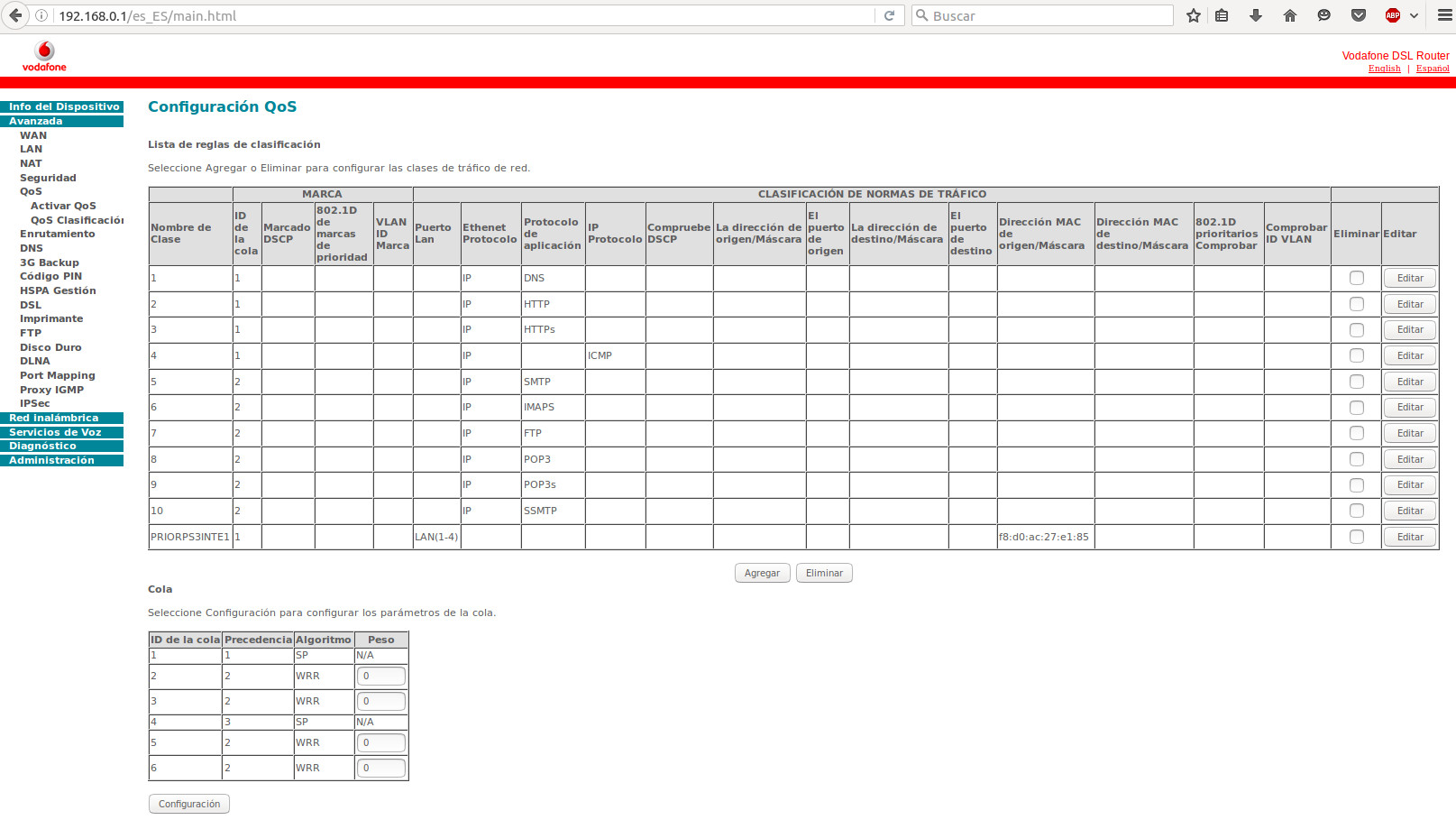Select Port Mapping from the sidebar
Image resolution: width=1456 pixels, height=829 pixels.
tap(57, 375)
